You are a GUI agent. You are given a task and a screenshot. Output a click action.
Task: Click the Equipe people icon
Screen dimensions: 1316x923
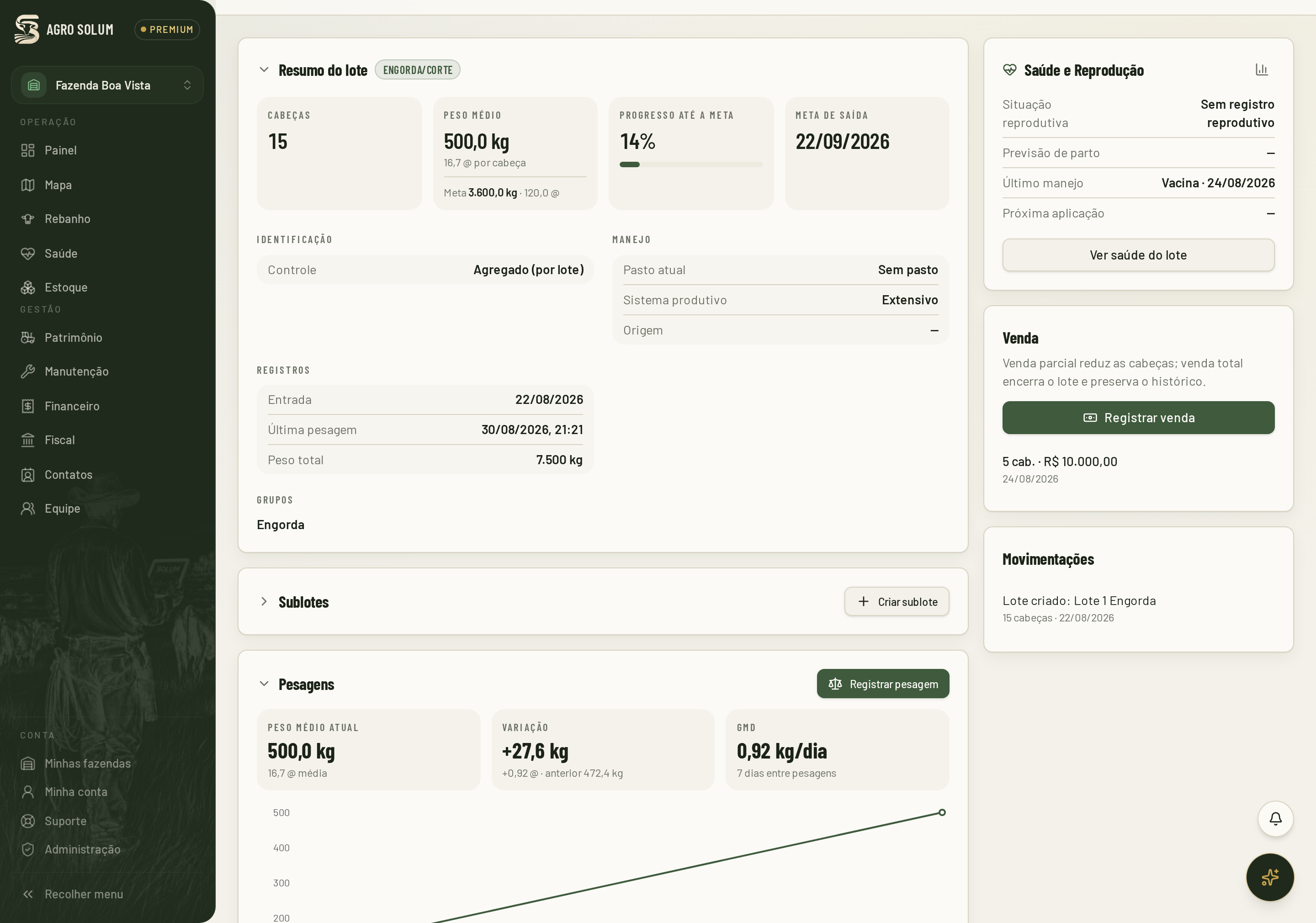pyautogui.click(x=27, y=509)
